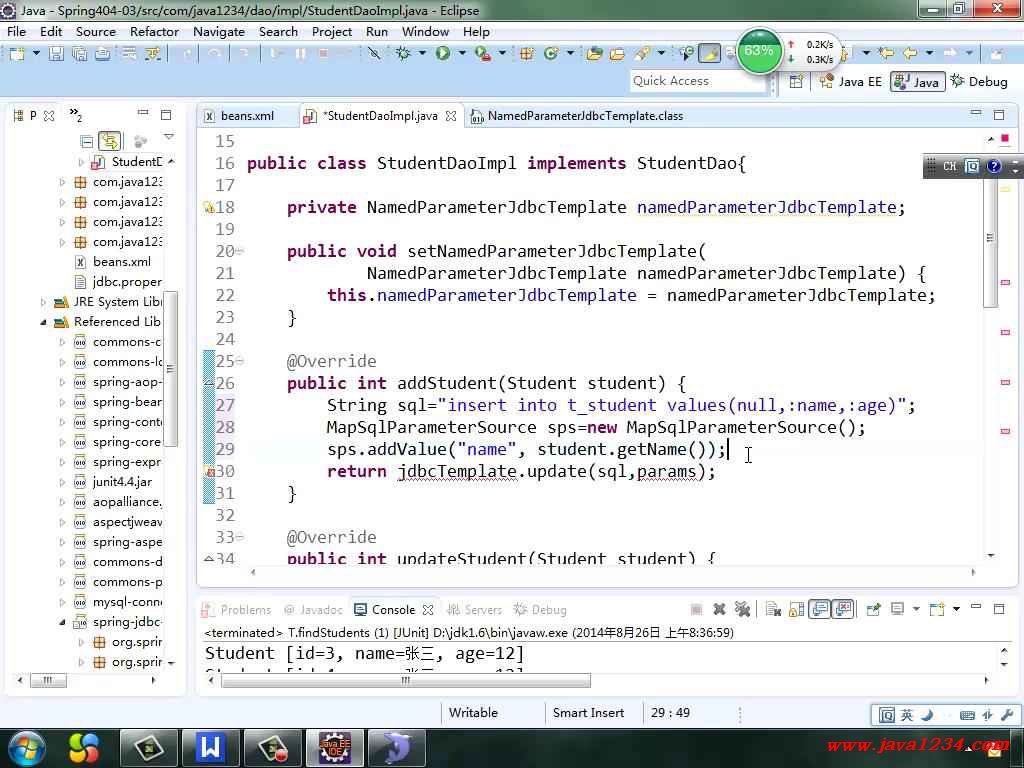The image size is (1024, 768).
Task: Switch to the Debug perspective
Action: click(x=979, y=82)
